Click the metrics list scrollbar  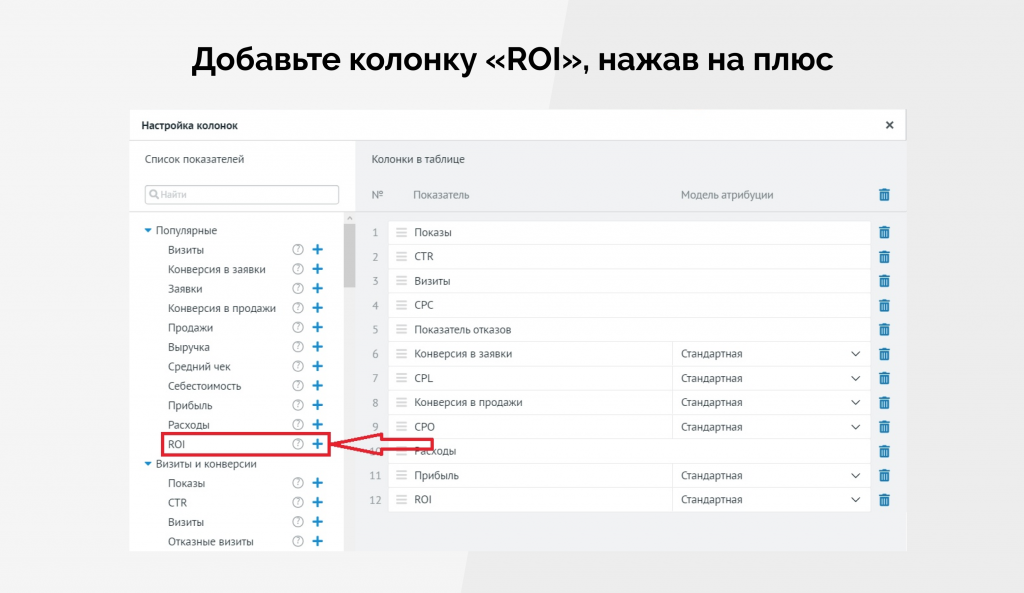[349, 256]
